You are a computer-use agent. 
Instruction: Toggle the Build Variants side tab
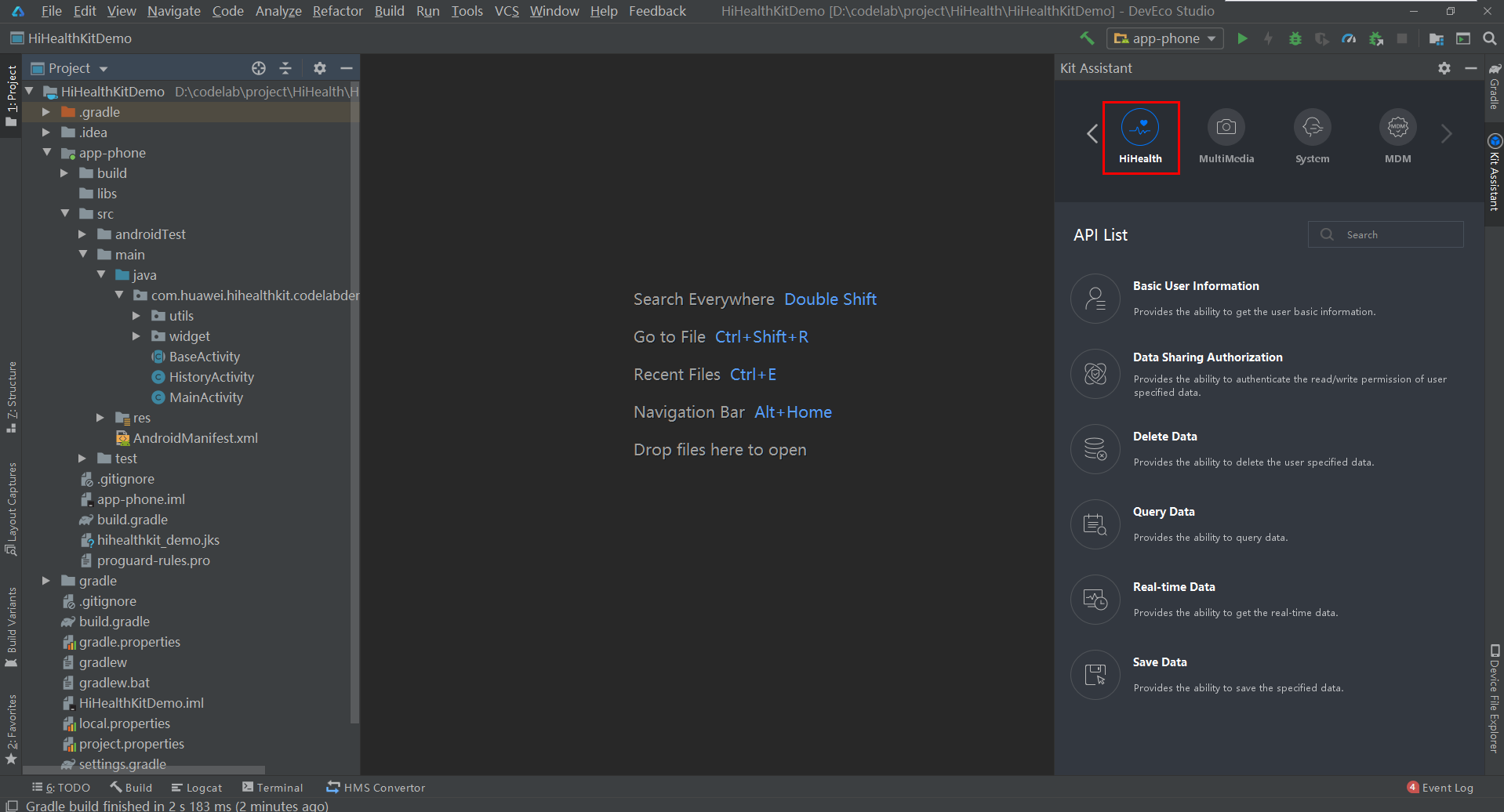click(x=11, y=625)
